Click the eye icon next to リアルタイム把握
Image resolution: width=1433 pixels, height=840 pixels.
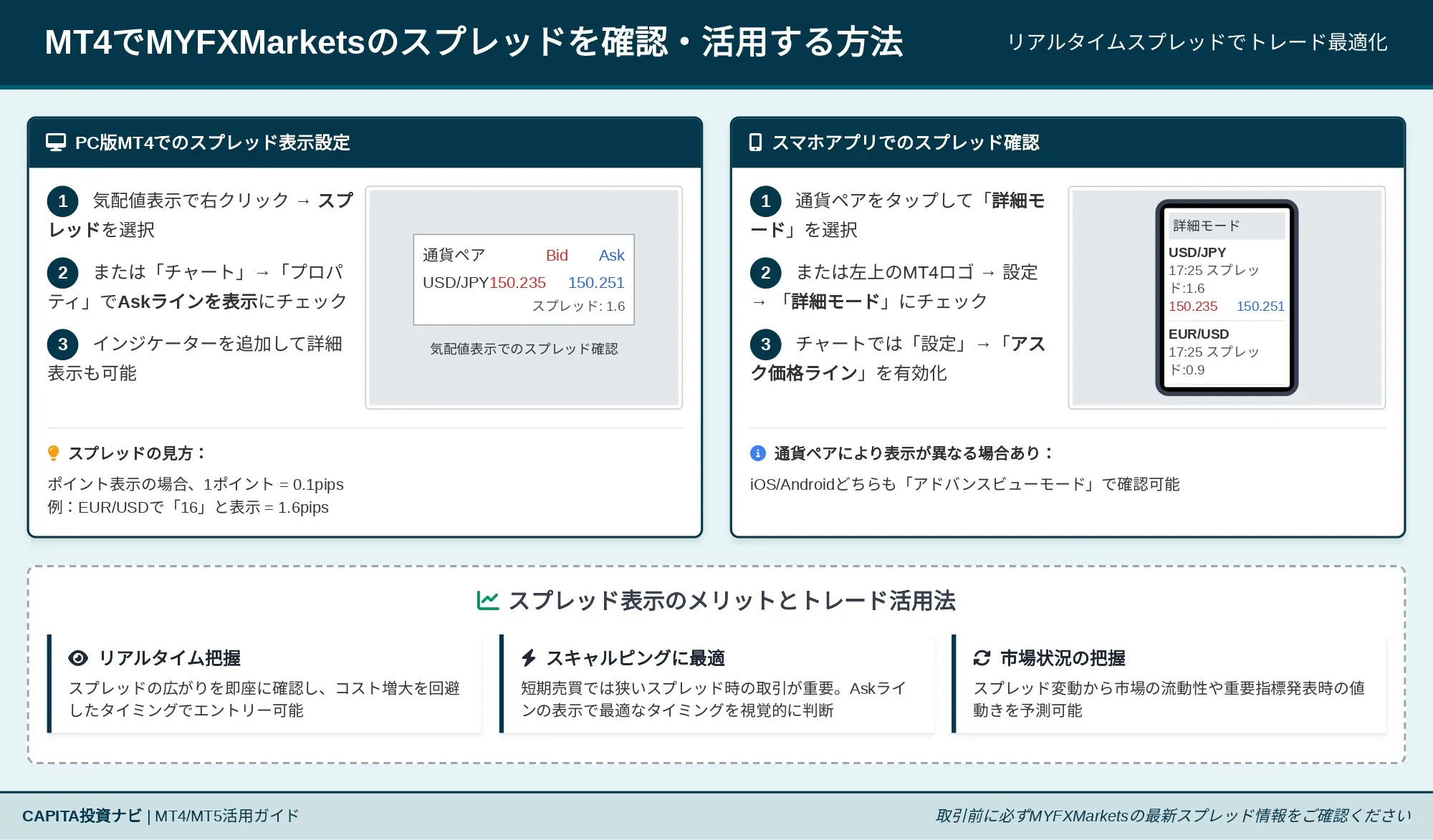[x=78, y=658]
